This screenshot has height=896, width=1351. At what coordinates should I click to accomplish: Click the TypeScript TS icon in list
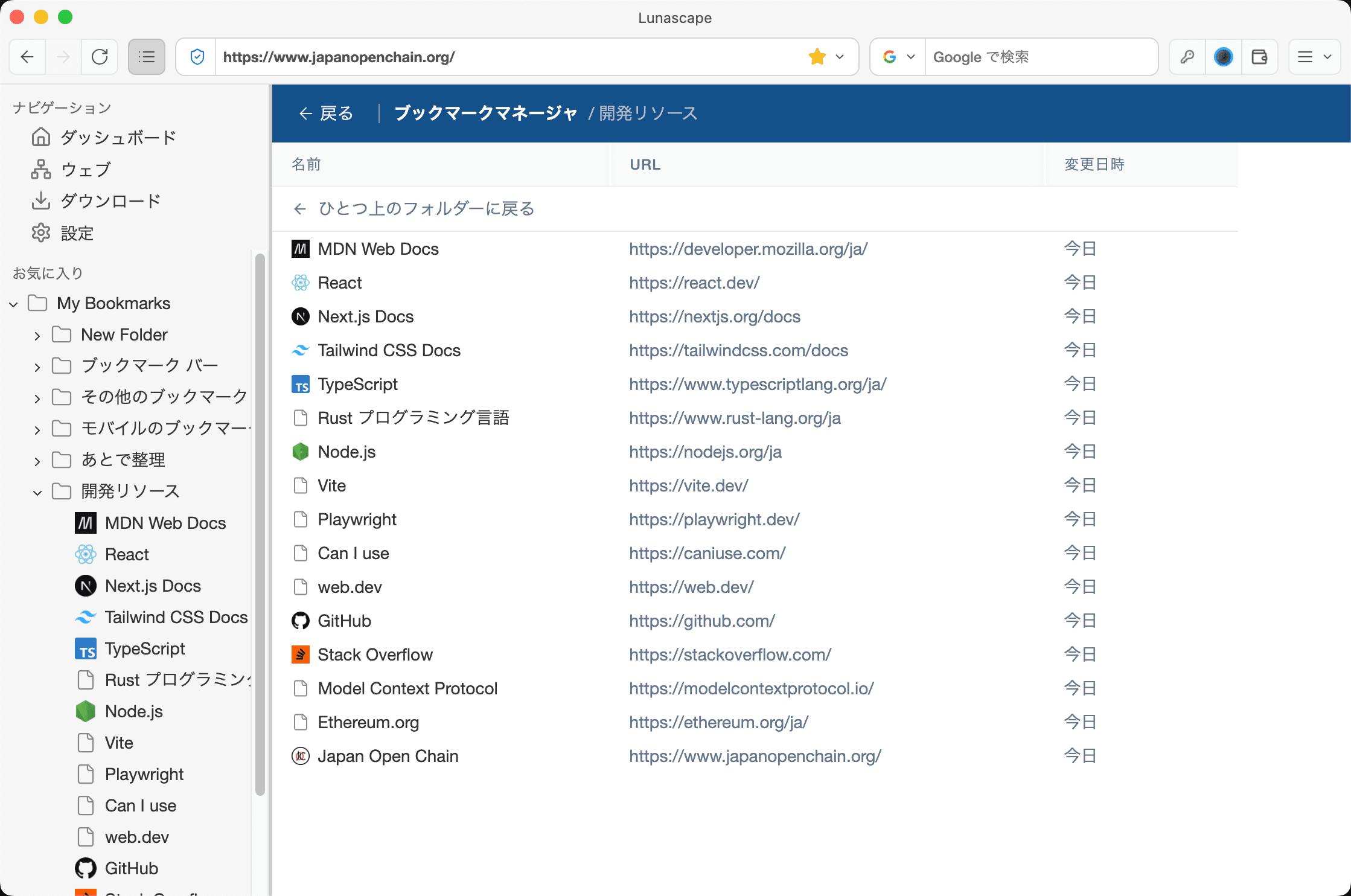301,384
